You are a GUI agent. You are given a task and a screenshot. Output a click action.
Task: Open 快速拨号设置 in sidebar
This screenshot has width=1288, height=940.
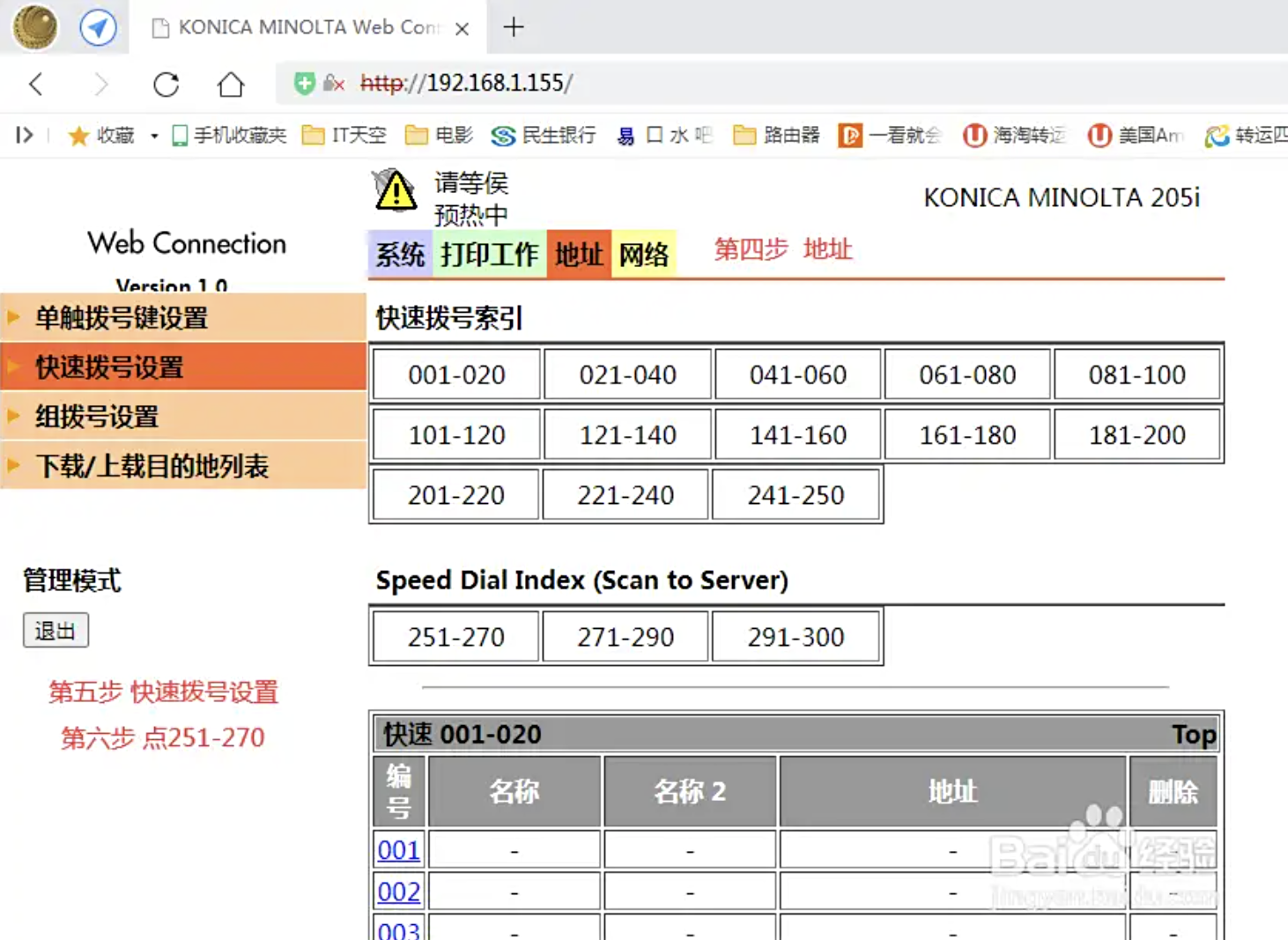tap(183, 366)
